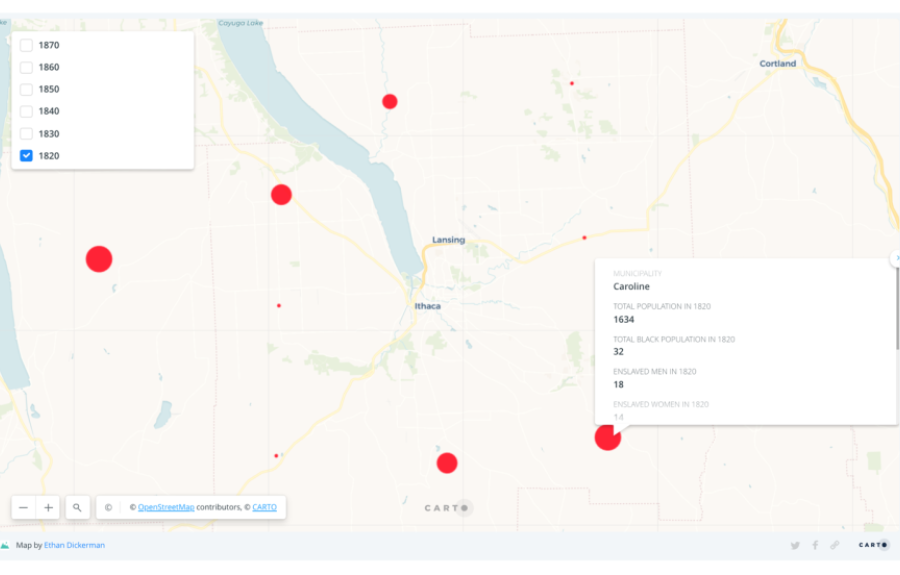Zoom in with the plus button

[48, 508]
